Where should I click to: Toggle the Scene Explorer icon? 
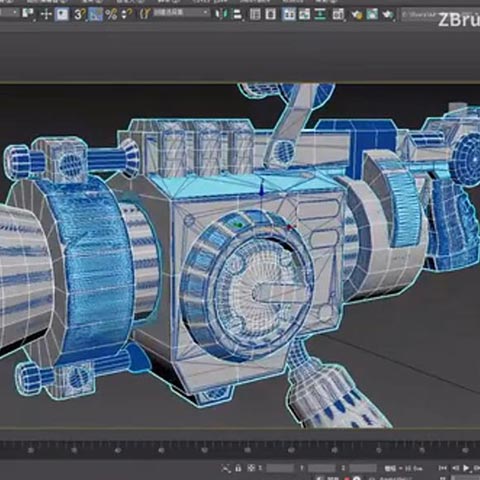(x=255, y=14)
